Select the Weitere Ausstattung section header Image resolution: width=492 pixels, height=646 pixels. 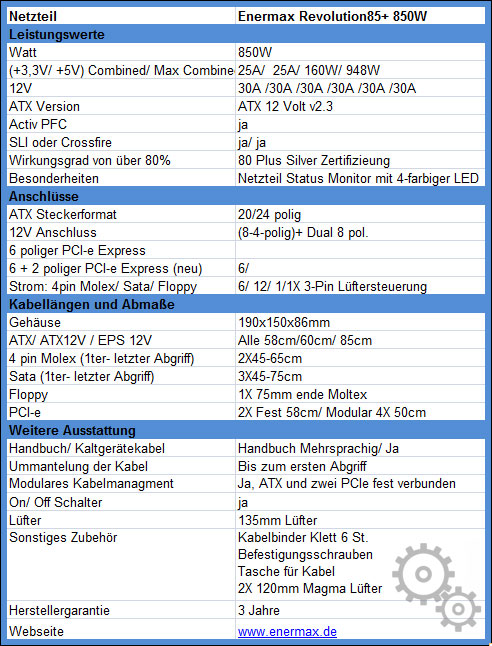pyautogui.click(x=246, y=431)
